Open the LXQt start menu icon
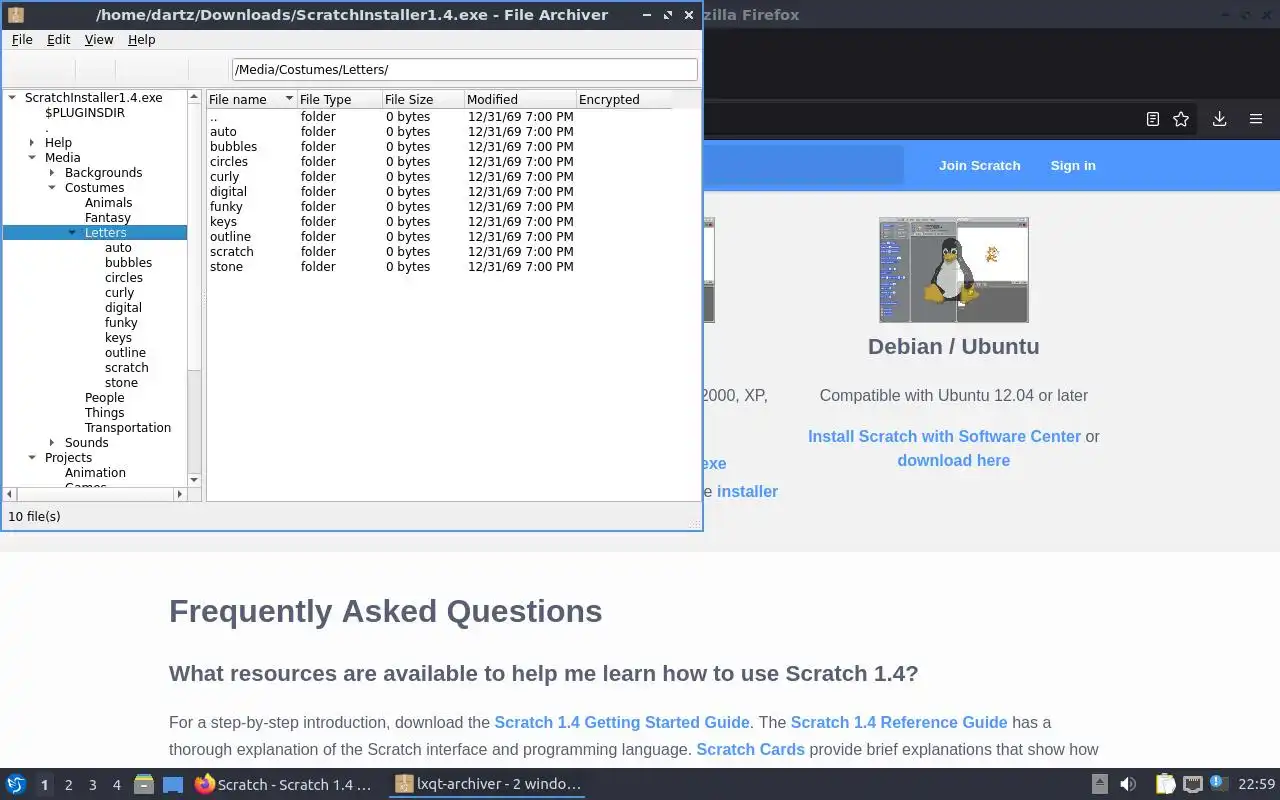 15,784
